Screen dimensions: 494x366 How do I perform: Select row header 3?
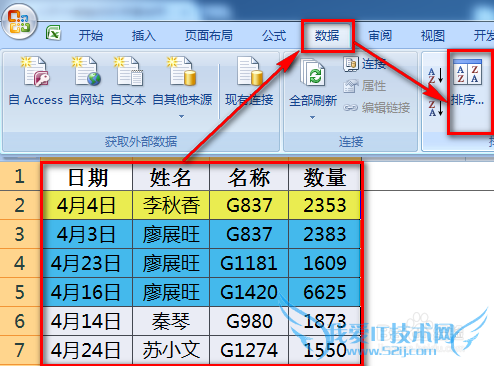point(20,234)
